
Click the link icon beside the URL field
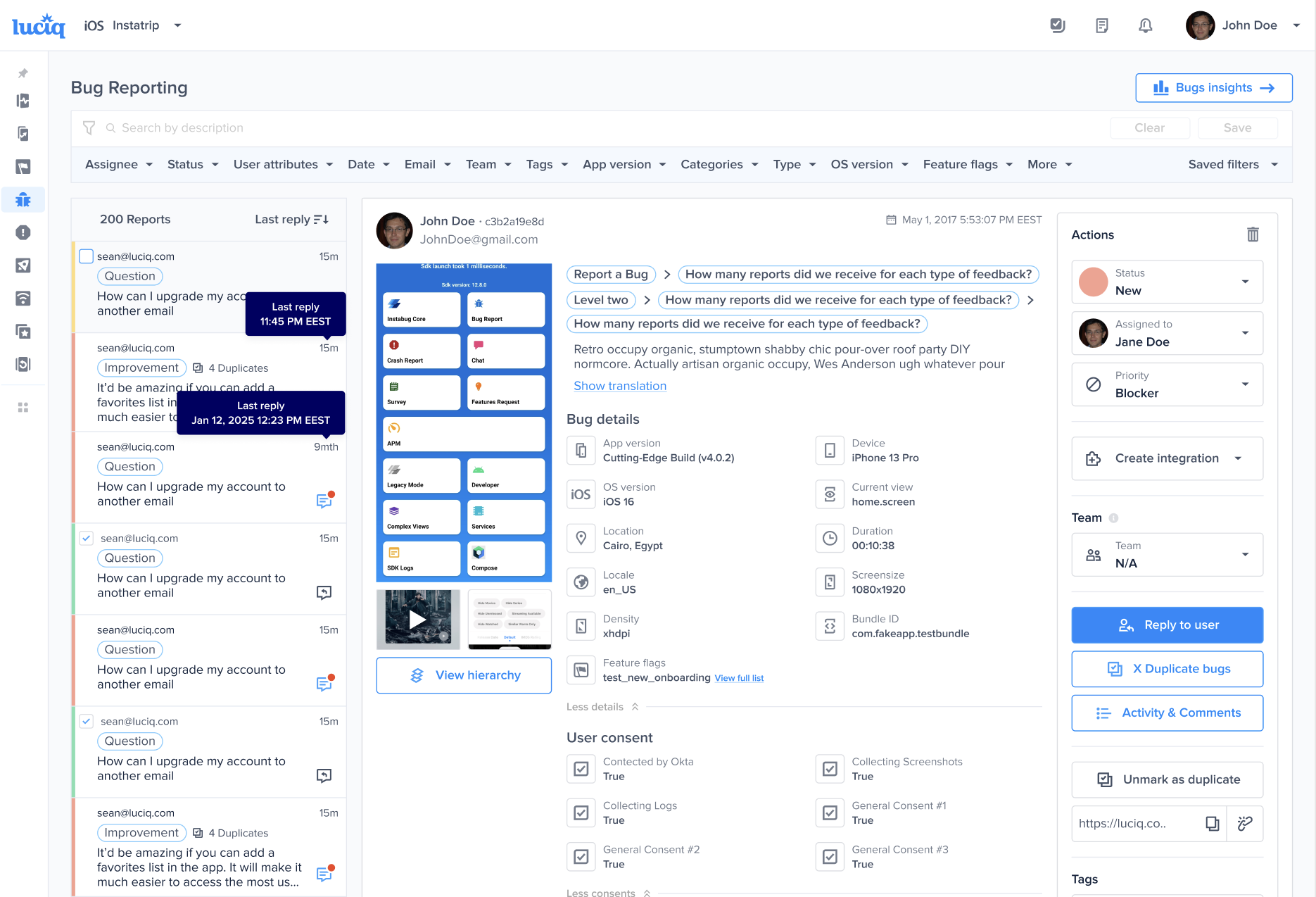(1245, 824)
